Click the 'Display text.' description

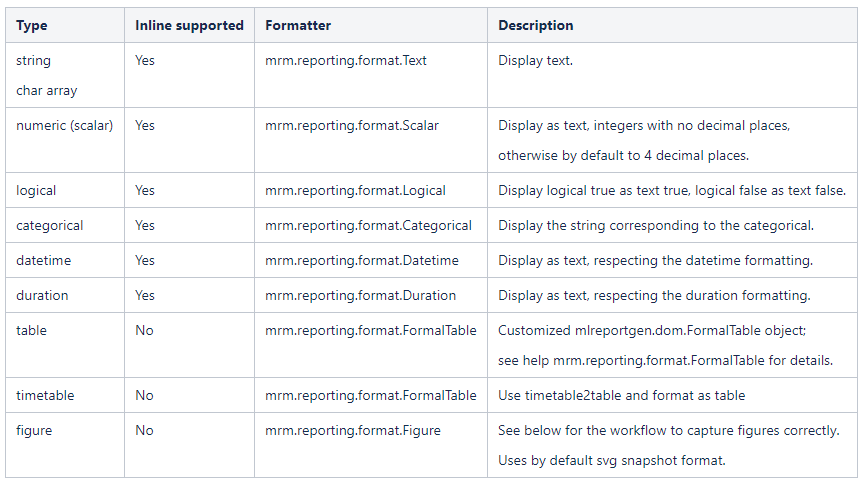(x=535, y=60)
